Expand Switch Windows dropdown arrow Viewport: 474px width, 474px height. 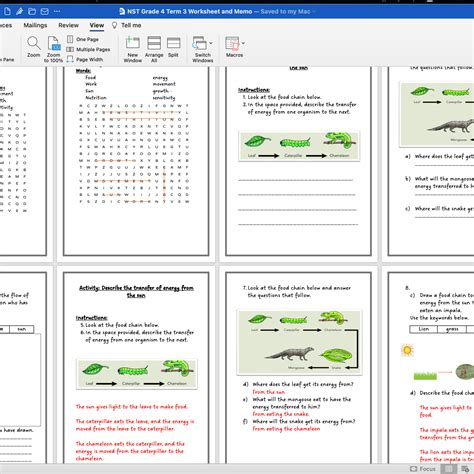point(211,43)
